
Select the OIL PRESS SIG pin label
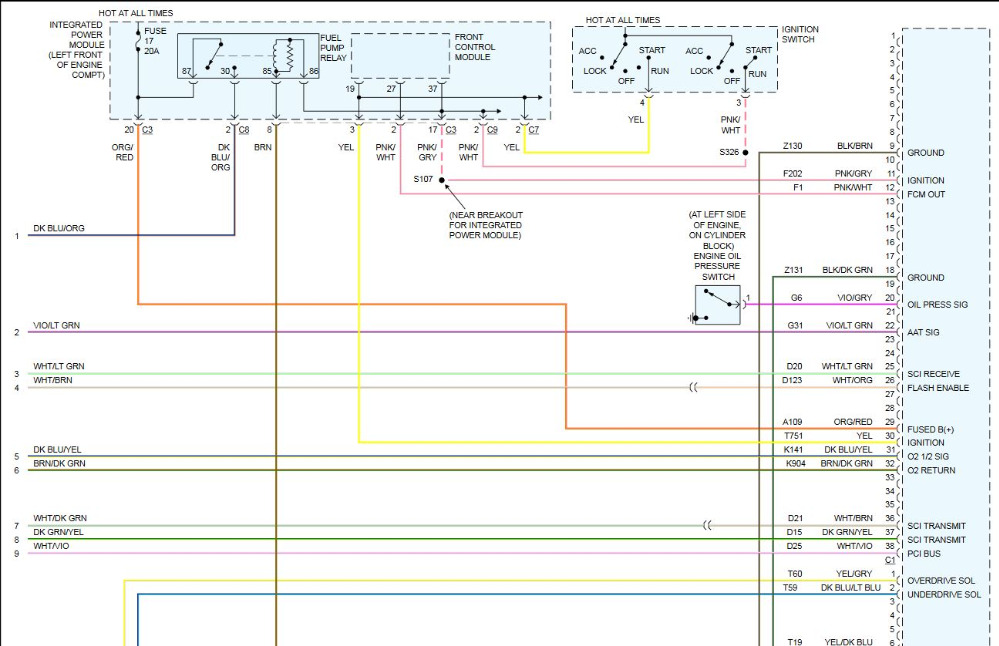(x=937, y=305)
